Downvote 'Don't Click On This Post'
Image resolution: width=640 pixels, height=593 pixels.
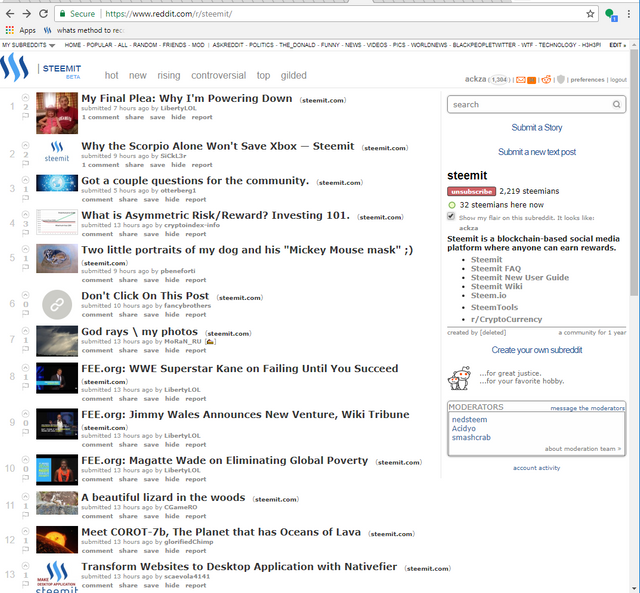pos(25,313)
